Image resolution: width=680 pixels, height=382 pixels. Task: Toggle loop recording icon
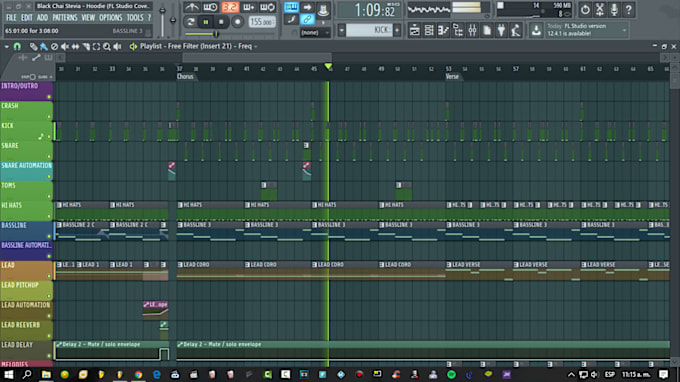tap(268, 7)
